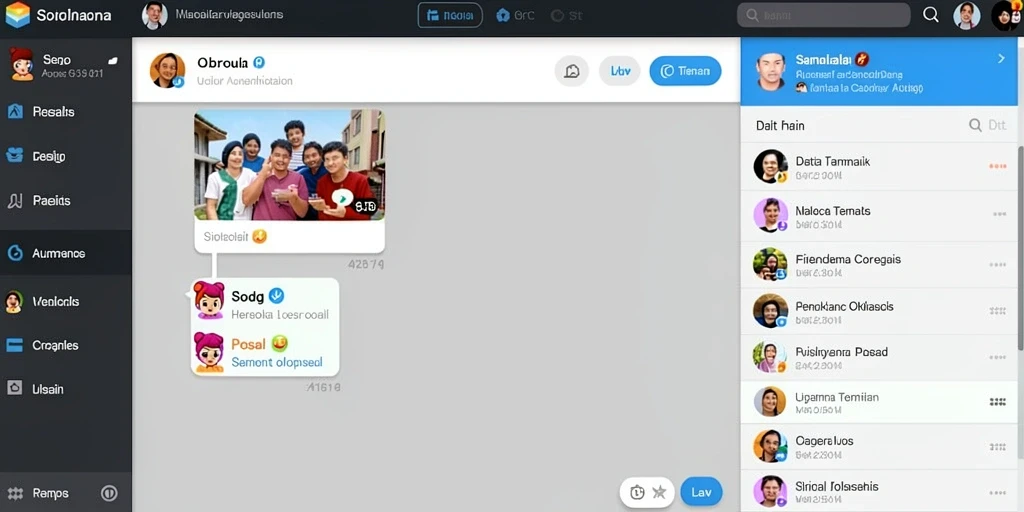Click the chat bubble icon in the header

pos(571,71)
